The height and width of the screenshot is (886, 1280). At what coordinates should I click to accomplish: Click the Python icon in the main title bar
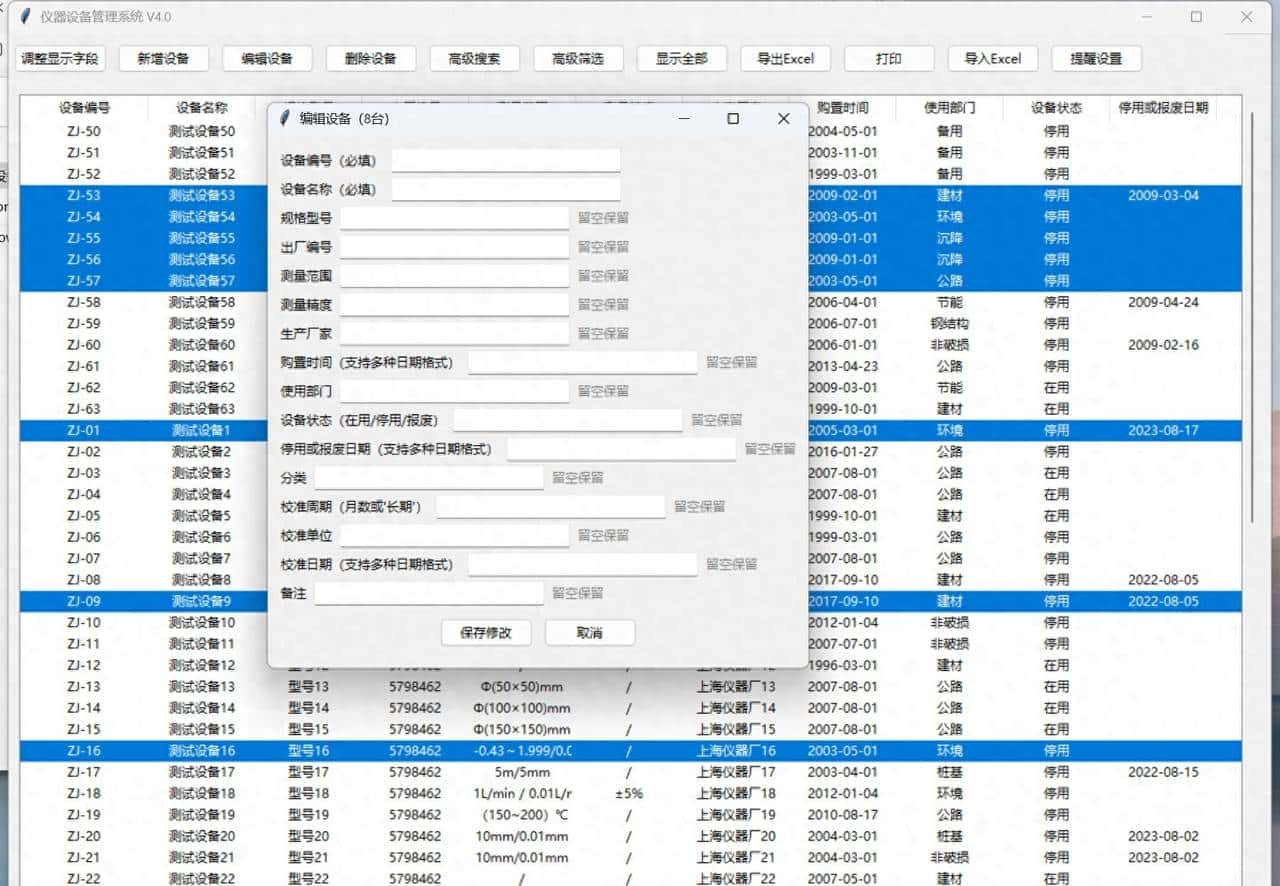point(24,16)
